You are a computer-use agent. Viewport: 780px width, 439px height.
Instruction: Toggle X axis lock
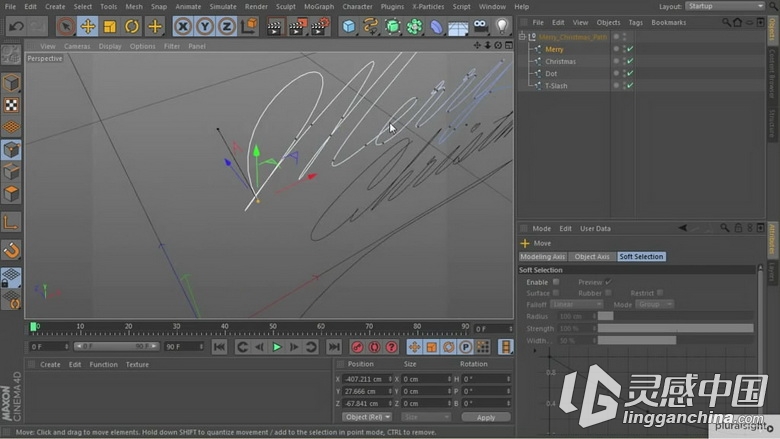point(183,26)
